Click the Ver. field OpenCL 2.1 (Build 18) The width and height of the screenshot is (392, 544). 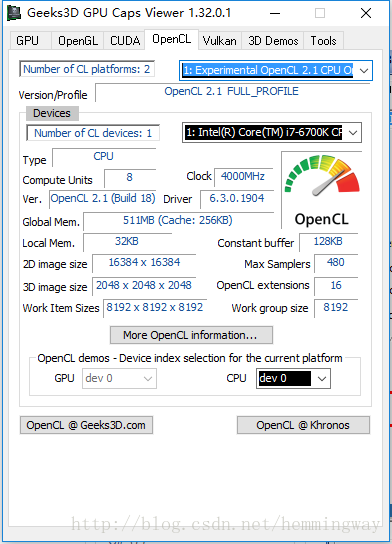tap(102, 199)
